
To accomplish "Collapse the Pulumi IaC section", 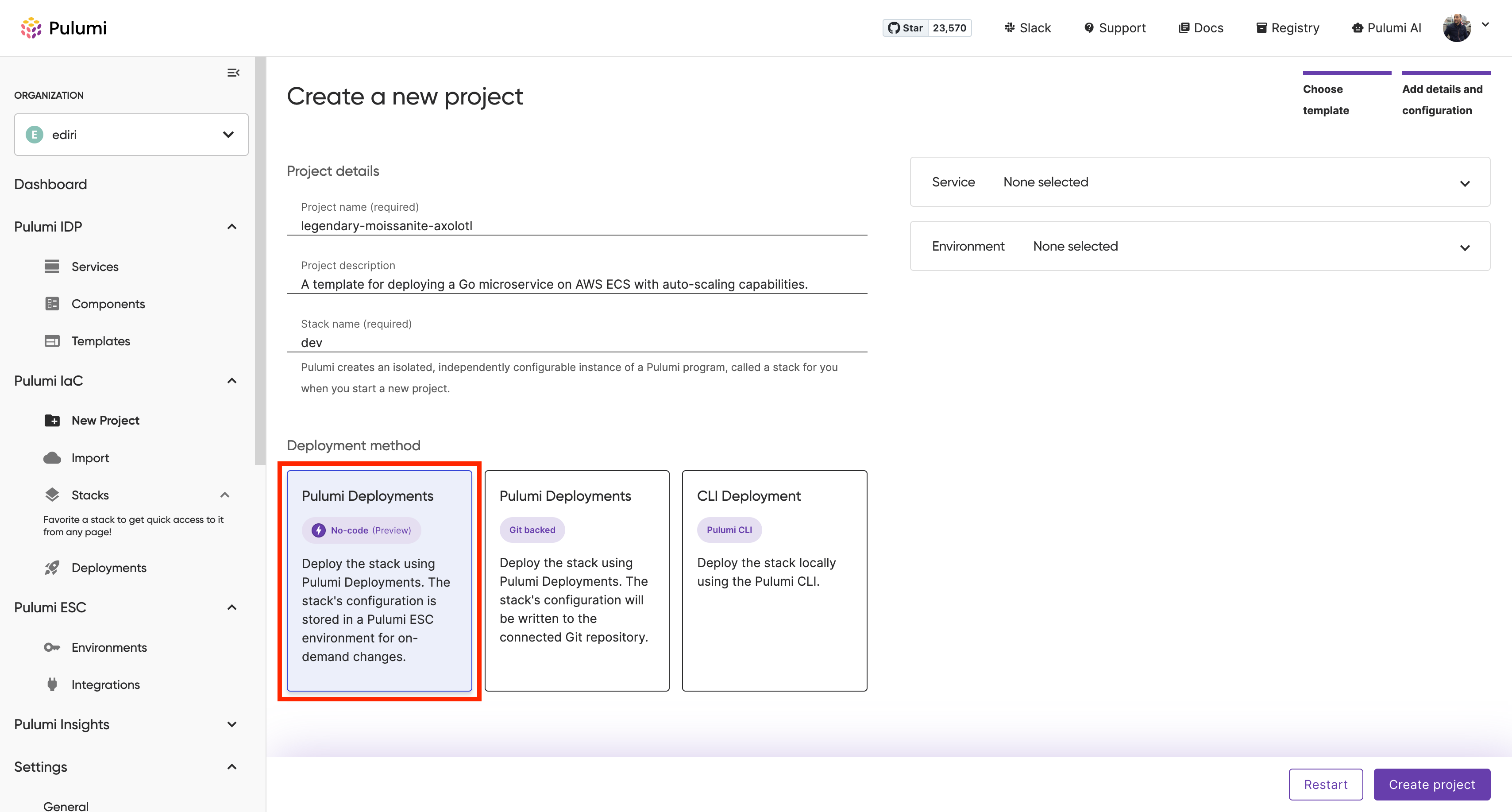I will pos(232,381).
